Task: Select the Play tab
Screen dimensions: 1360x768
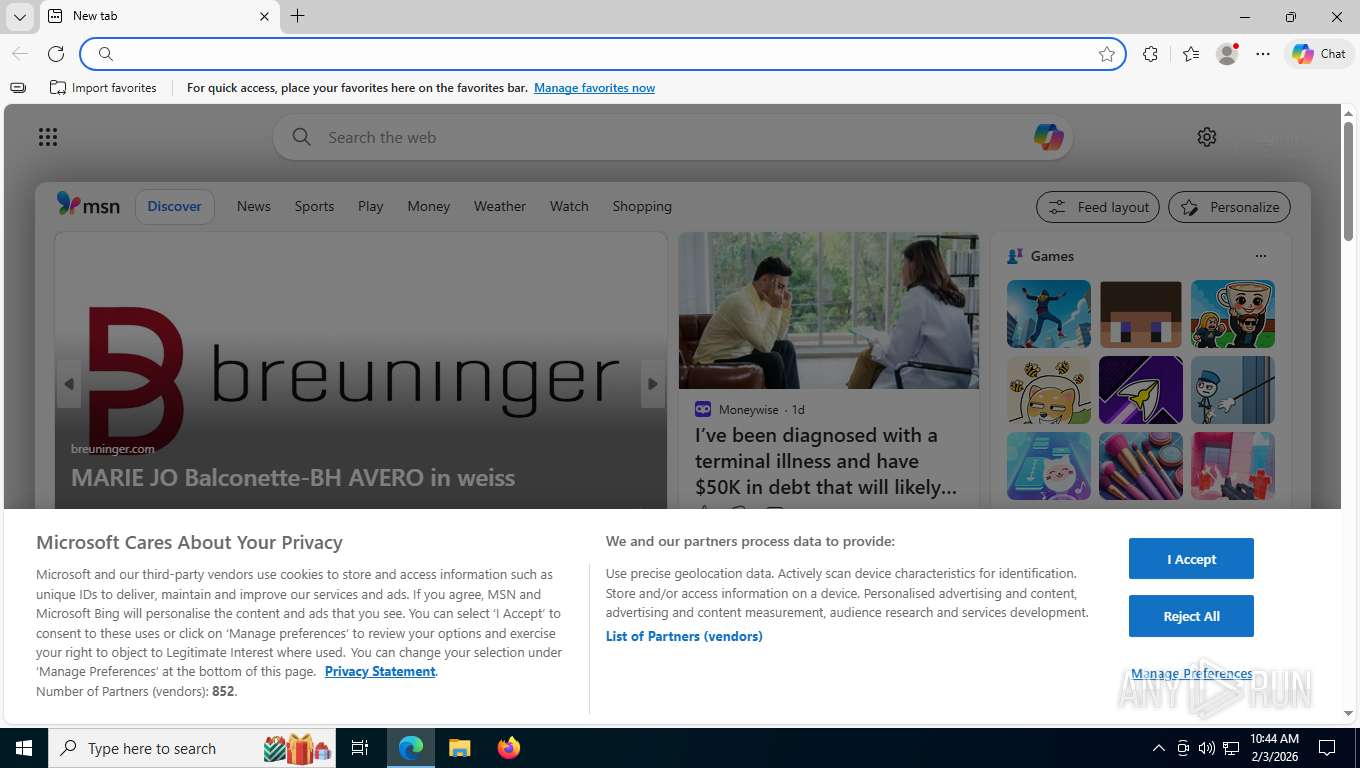Action: pos(371,206)
